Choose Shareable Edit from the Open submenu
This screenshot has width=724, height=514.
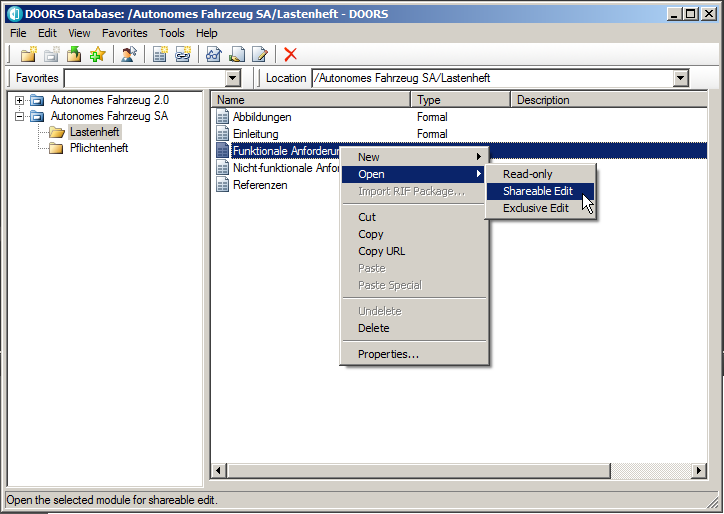coord(538,191)
